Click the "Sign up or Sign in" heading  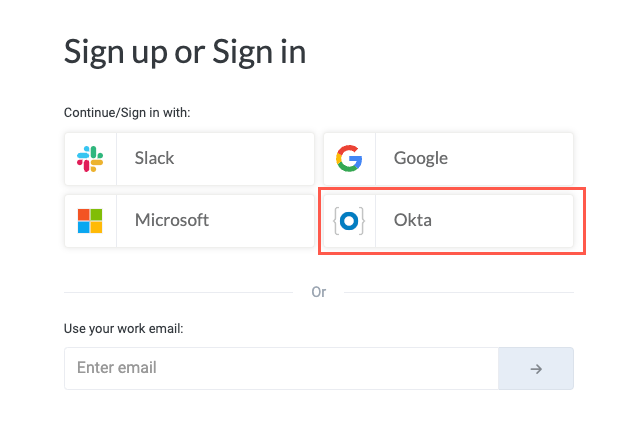tap(185, 50)
